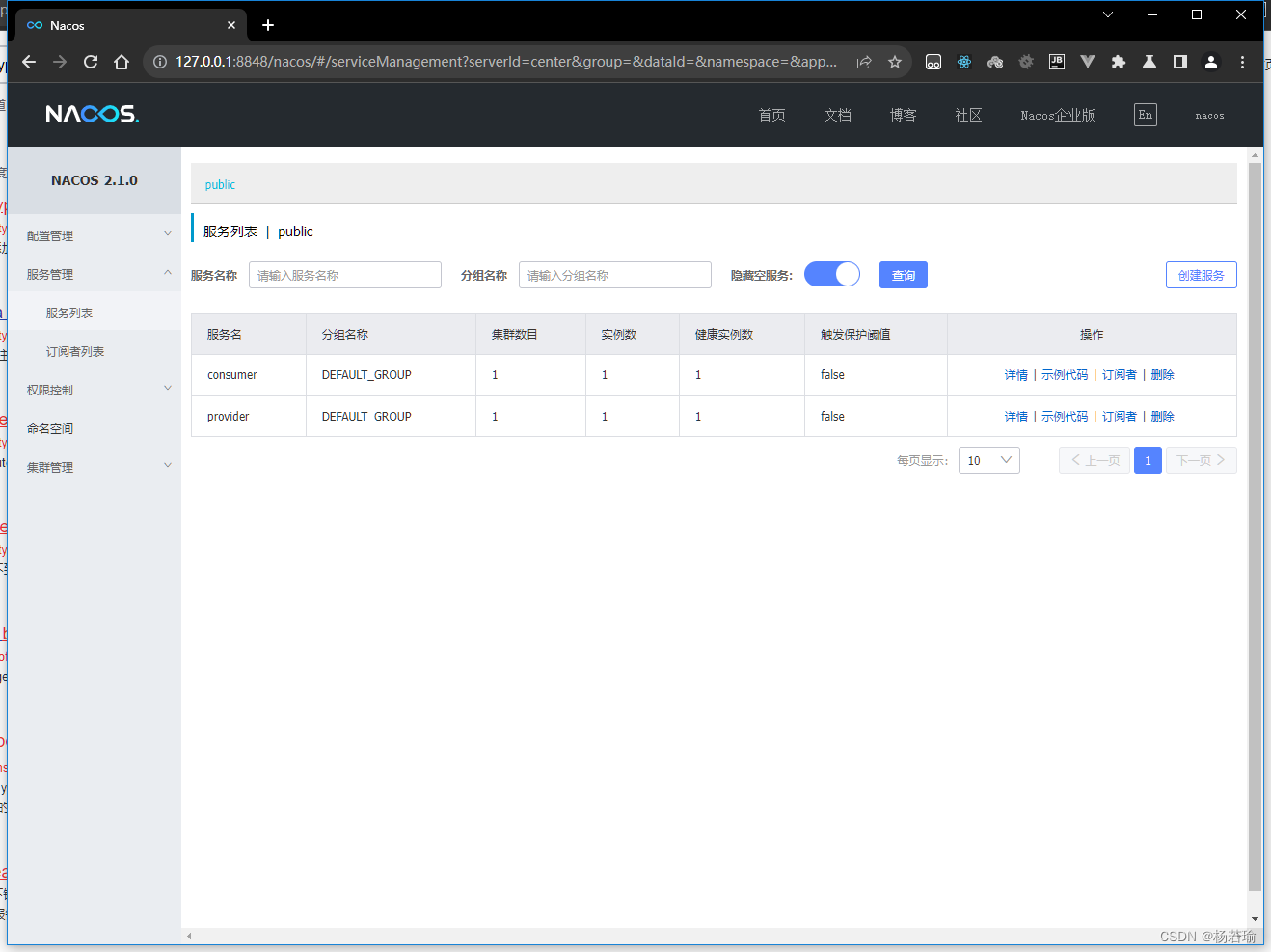Click 删除 for consumer service
Viewport: 1271px width, 952px height.
point(1163,375)
